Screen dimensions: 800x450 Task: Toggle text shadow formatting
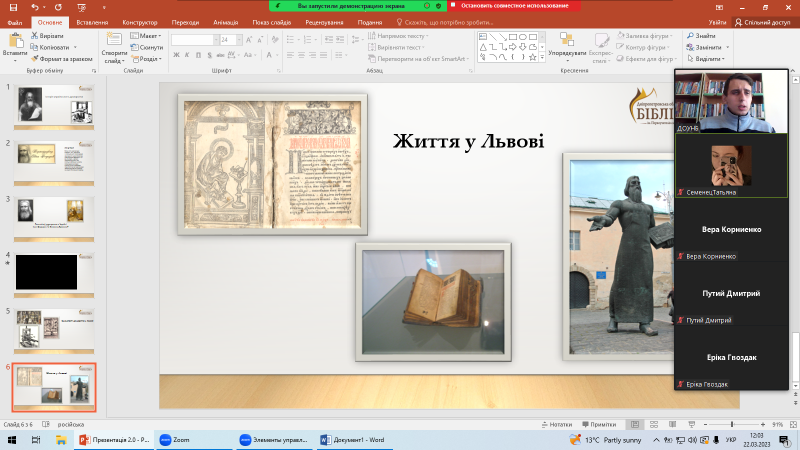tap(209, 55)
